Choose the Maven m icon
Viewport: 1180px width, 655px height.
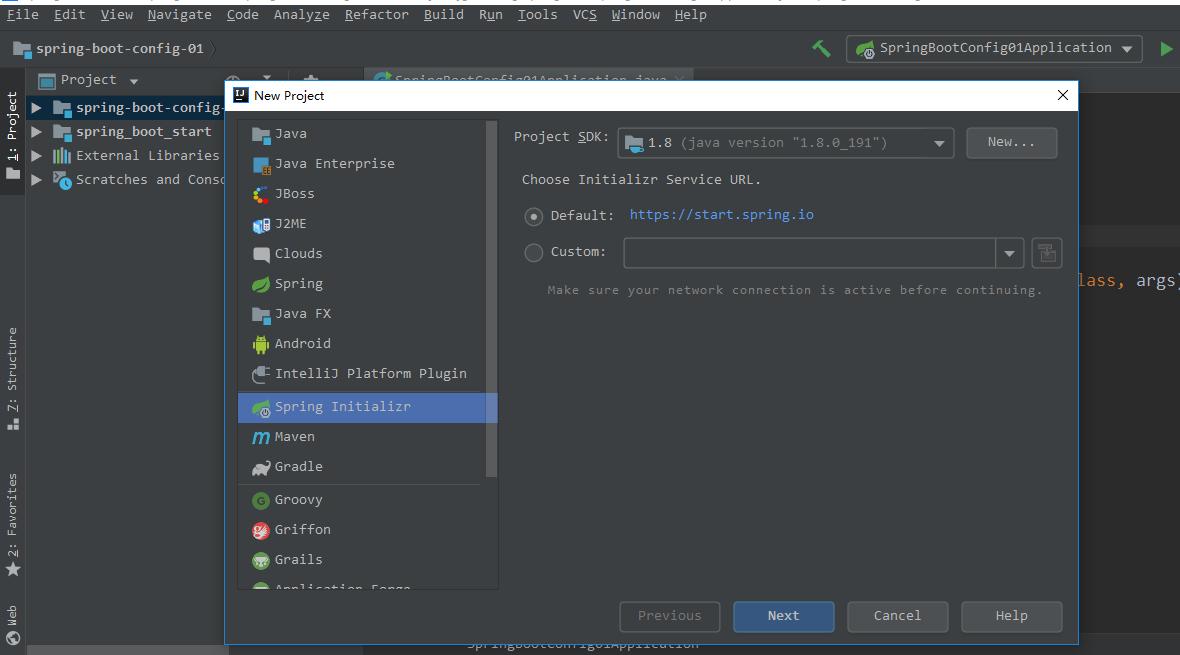click(x=260, y=437)
